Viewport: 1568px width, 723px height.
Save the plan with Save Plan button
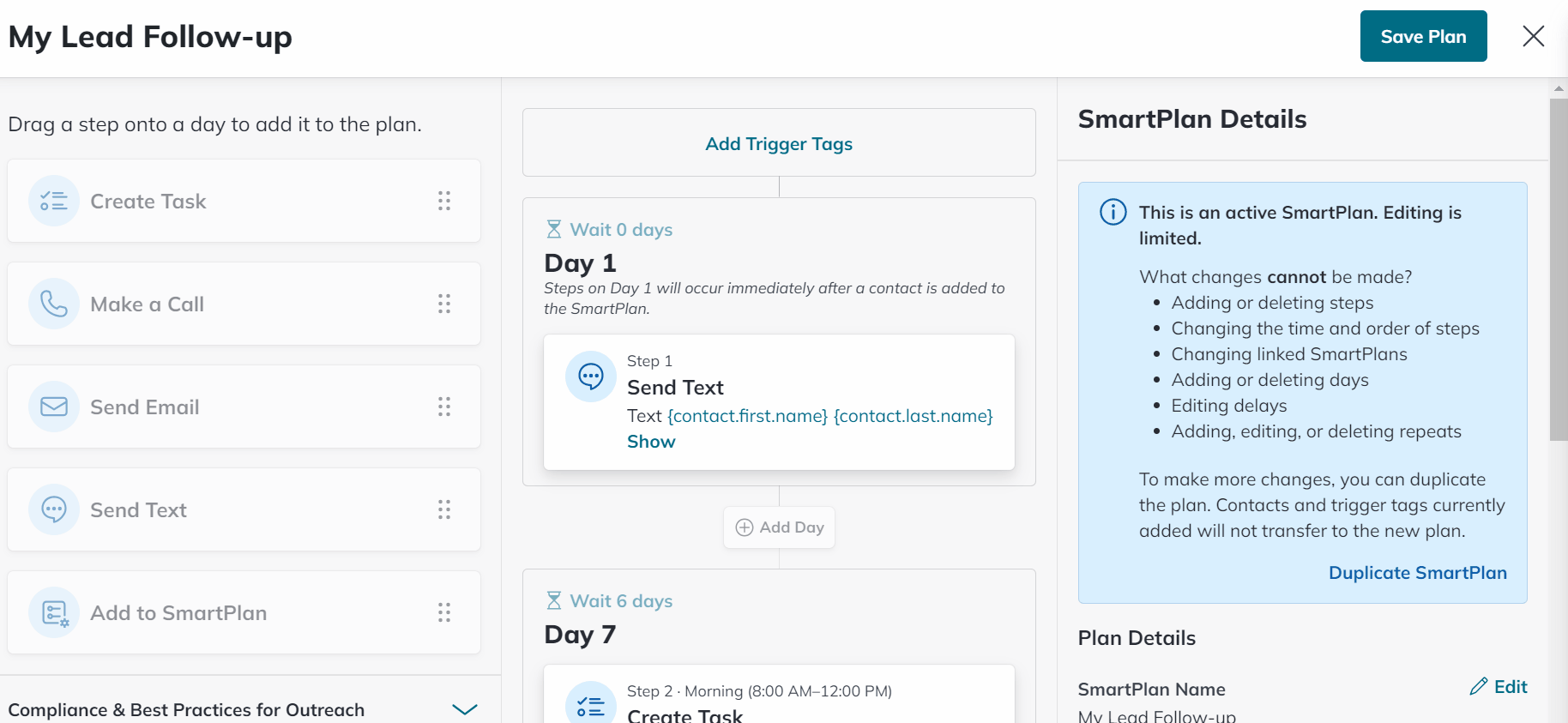pos(1423,36)
